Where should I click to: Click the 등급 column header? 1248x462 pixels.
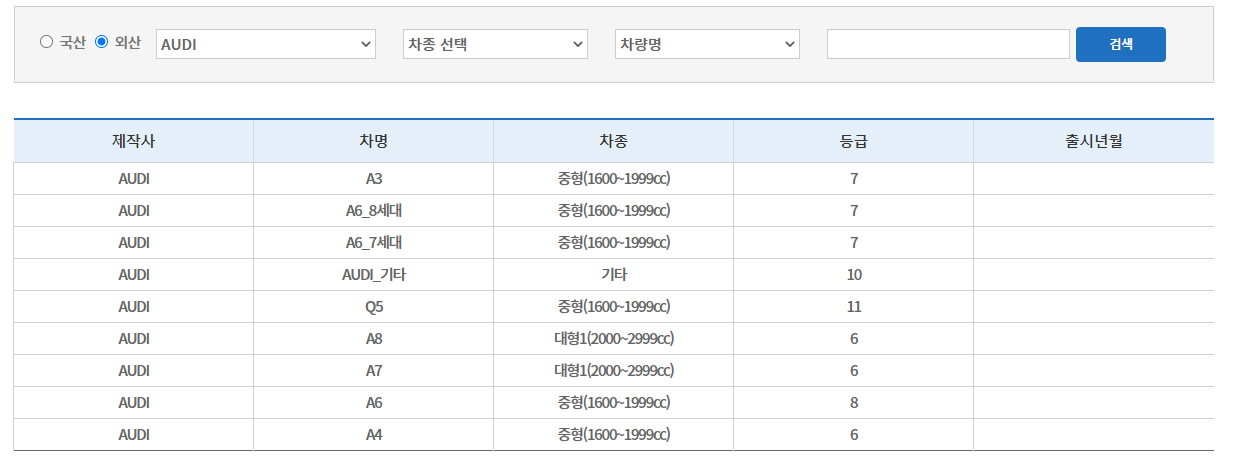853,141
